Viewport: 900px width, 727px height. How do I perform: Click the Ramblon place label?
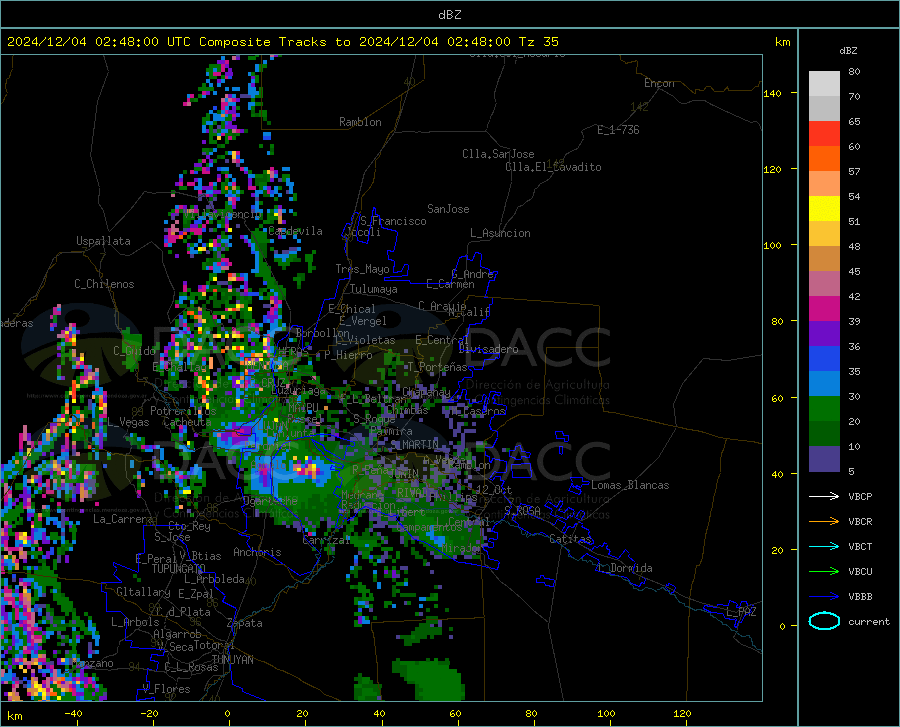360,122
